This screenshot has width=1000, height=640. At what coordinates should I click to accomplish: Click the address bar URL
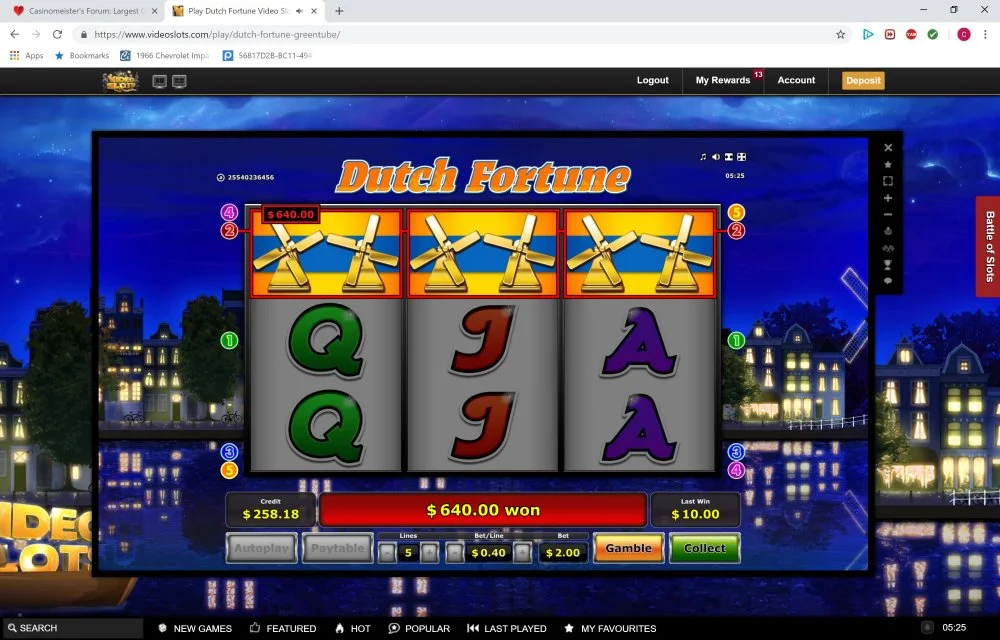(x=217, y=34)
